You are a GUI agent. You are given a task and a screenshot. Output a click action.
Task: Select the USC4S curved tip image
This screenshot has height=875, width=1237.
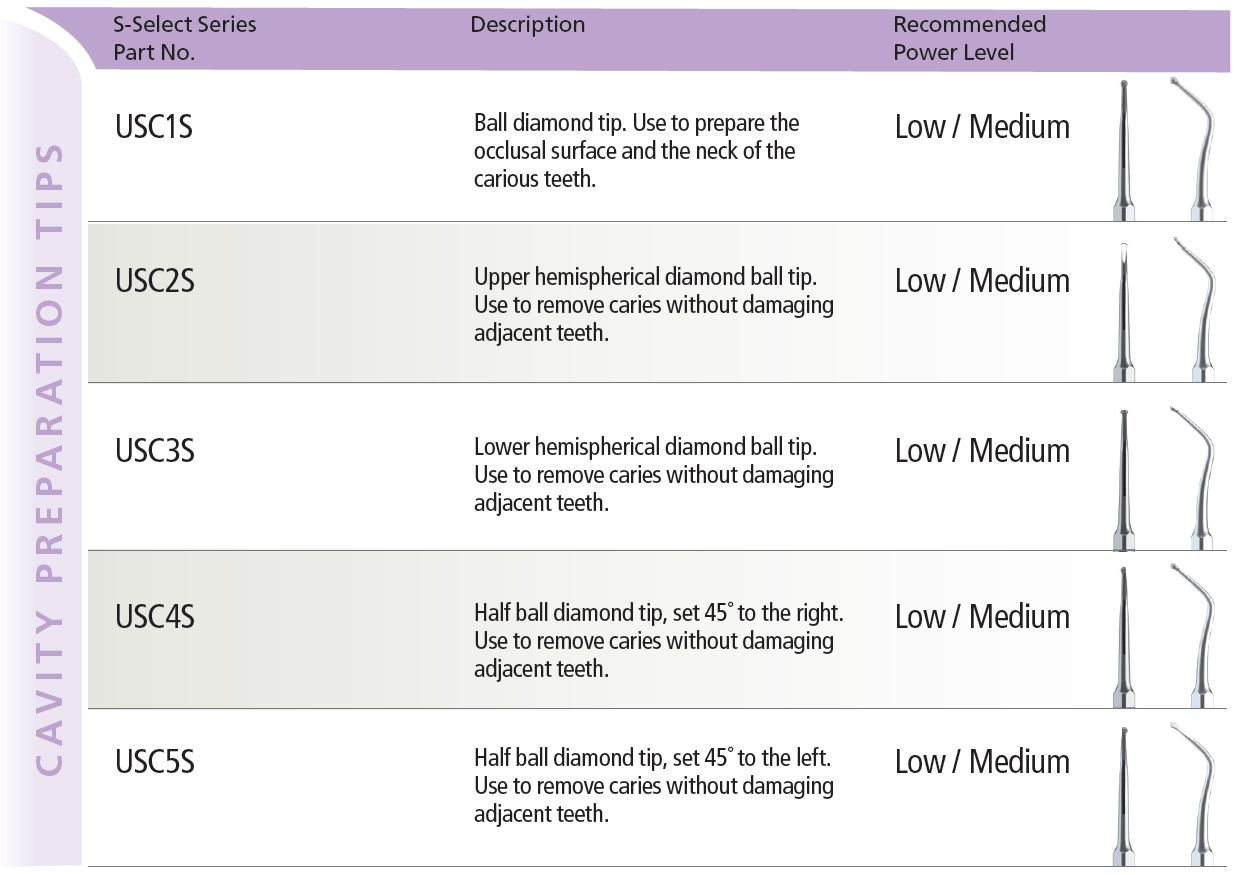(x=1197, y=635)
